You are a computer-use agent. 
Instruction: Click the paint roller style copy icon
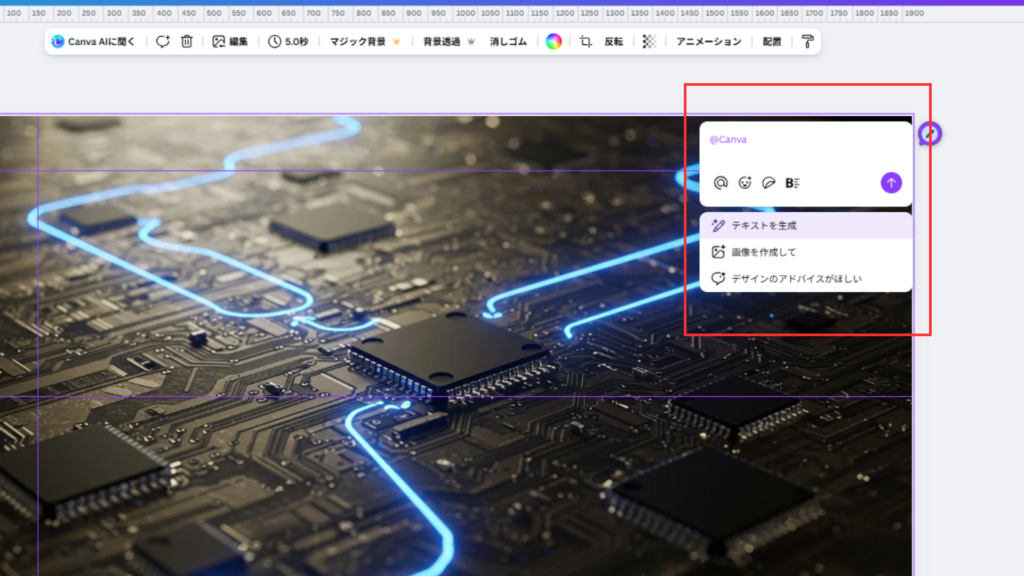[807, 42]
